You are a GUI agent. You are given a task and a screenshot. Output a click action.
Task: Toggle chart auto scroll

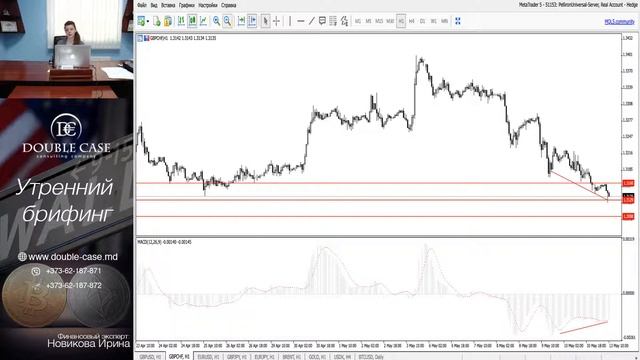coord(241,21)
